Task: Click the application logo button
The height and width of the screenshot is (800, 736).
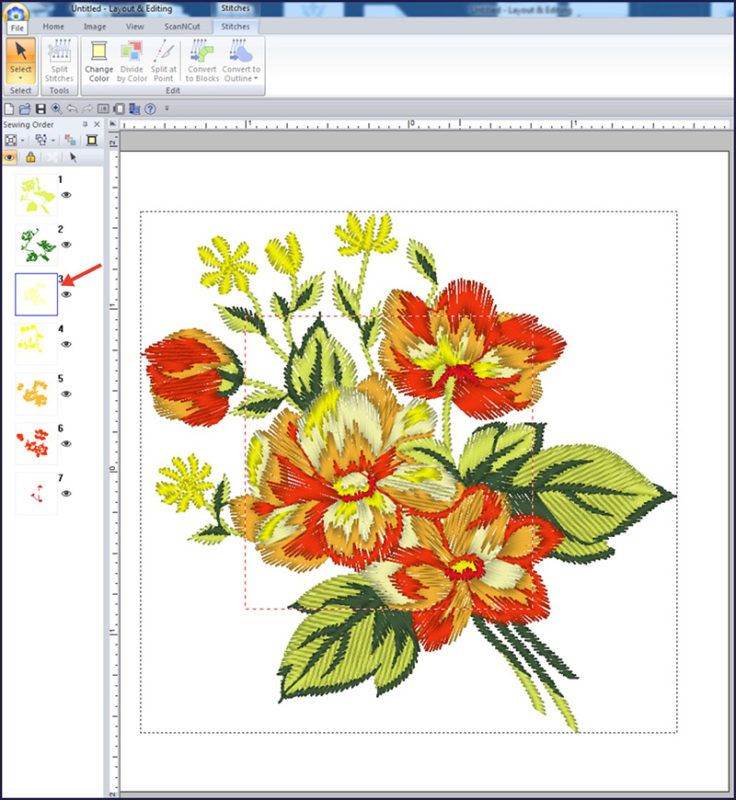Action: 15,12
